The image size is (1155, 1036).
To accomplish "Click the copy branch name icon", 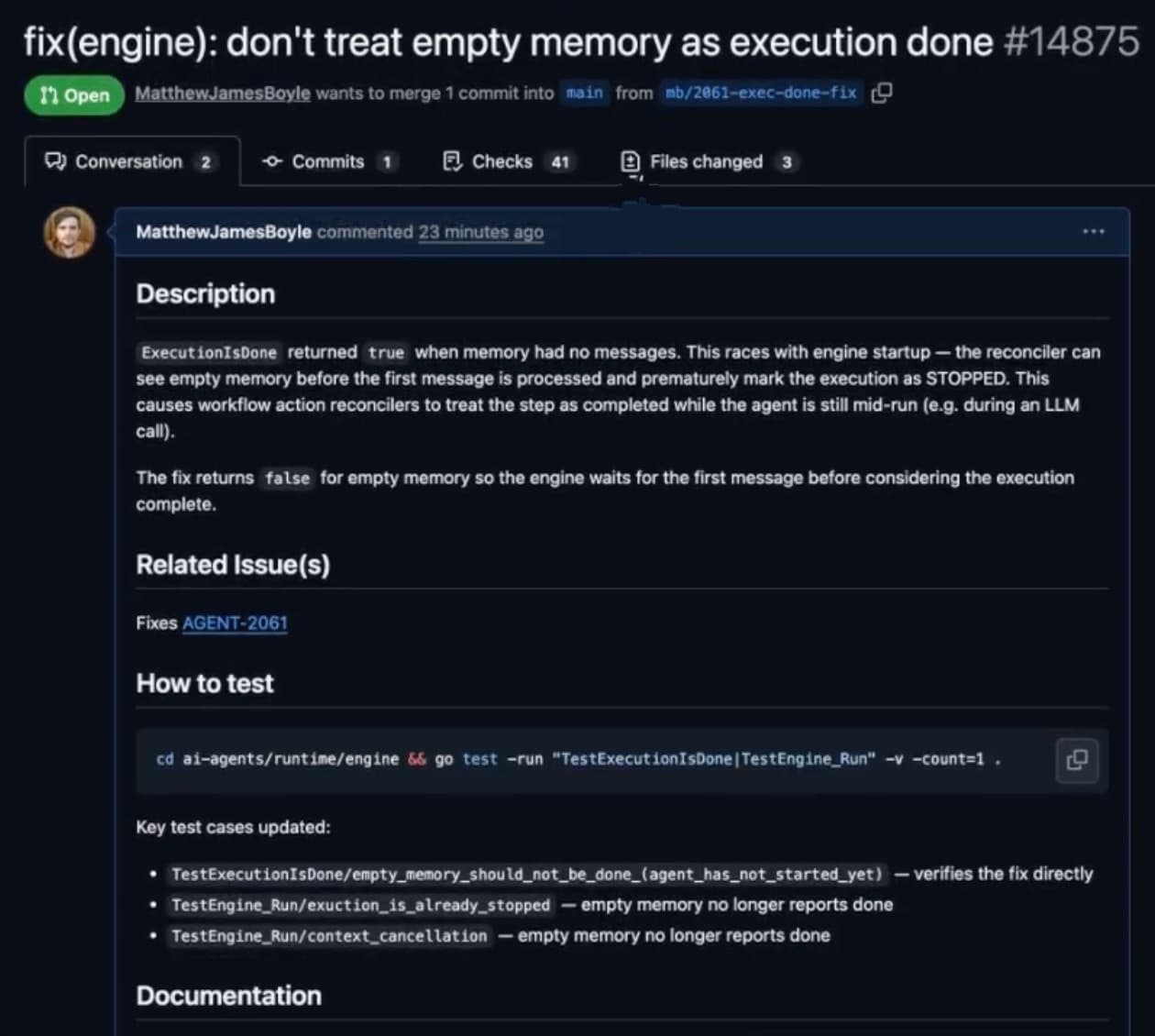I will 881,94.
